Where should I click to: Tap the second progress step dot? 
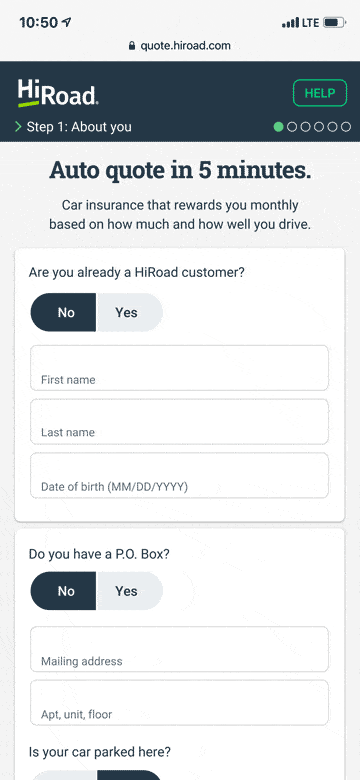coord(292,127)
